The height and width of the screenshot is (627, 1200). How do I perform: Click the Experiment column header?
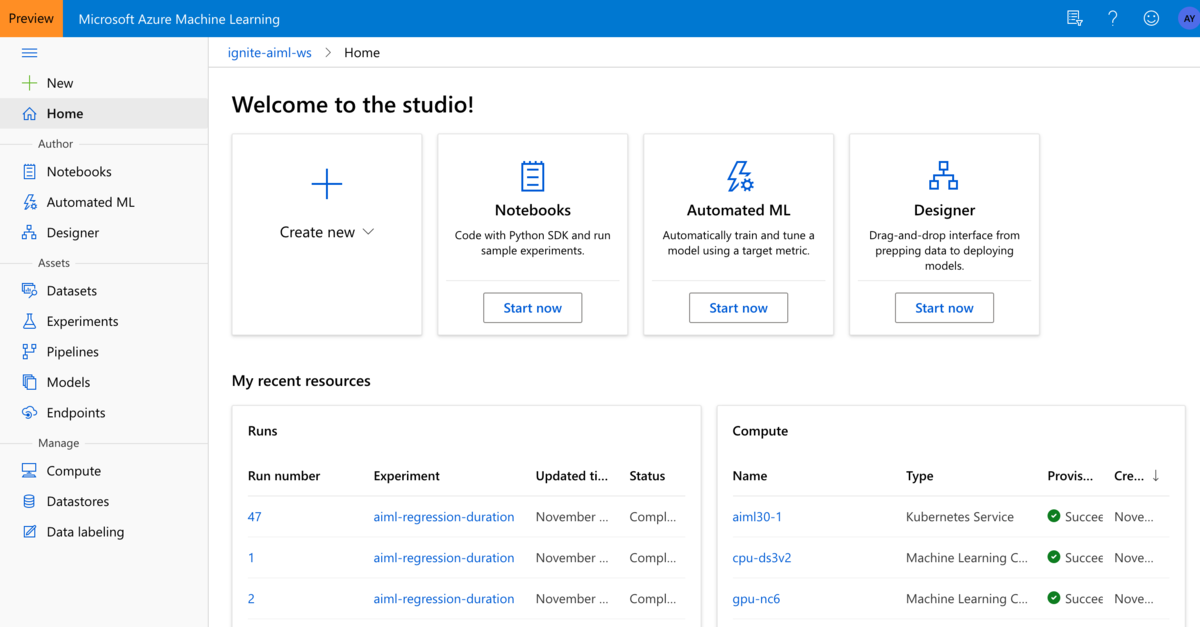click(406, 476)
